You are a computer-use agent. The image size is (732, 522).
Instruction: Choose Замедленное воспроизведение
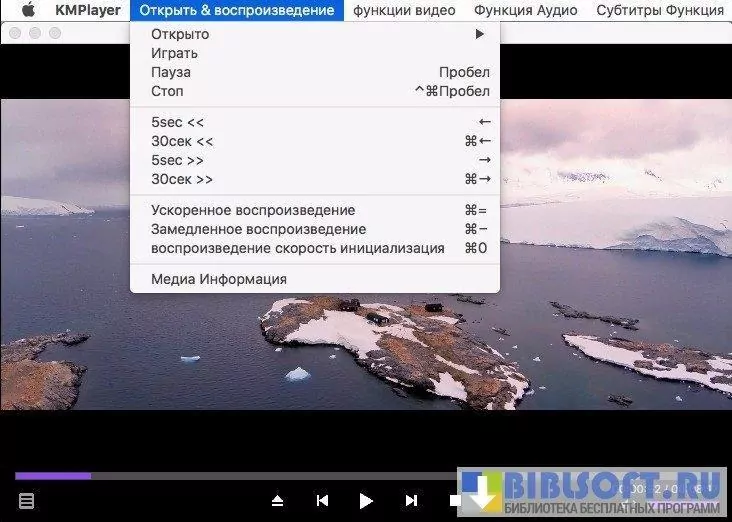coord(258,229)
